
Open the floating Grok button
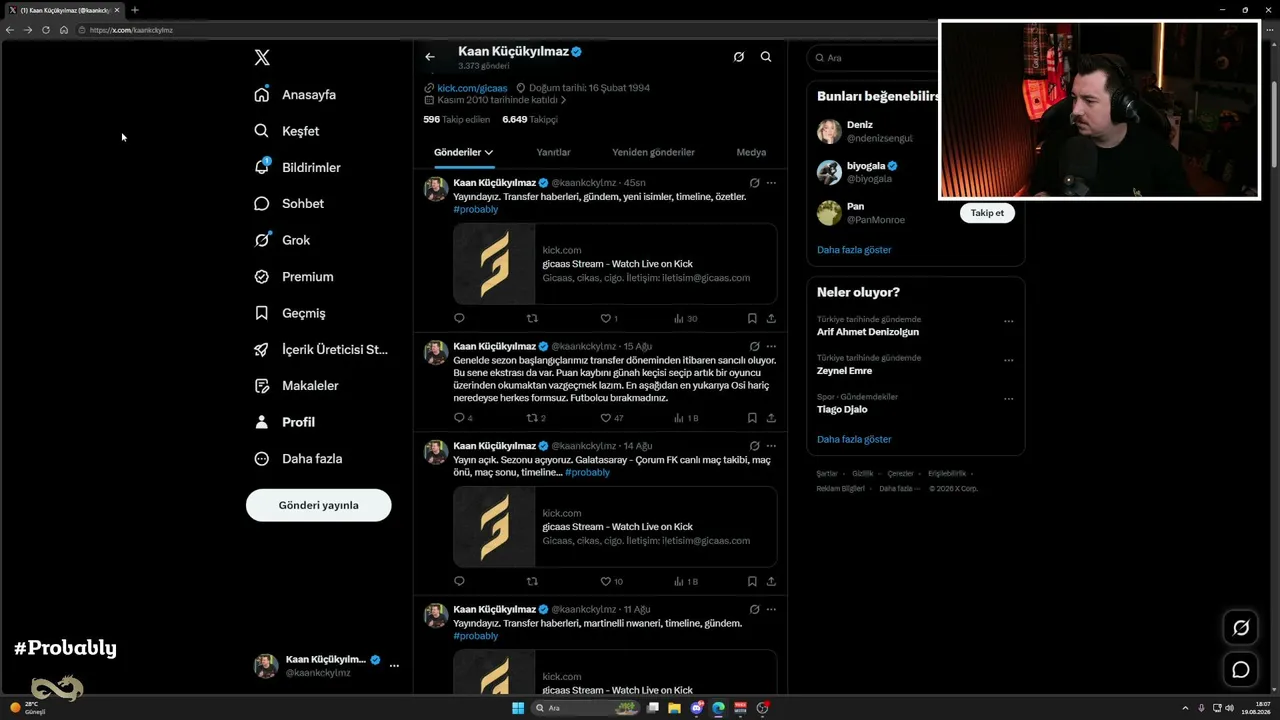pos(1241,627)
